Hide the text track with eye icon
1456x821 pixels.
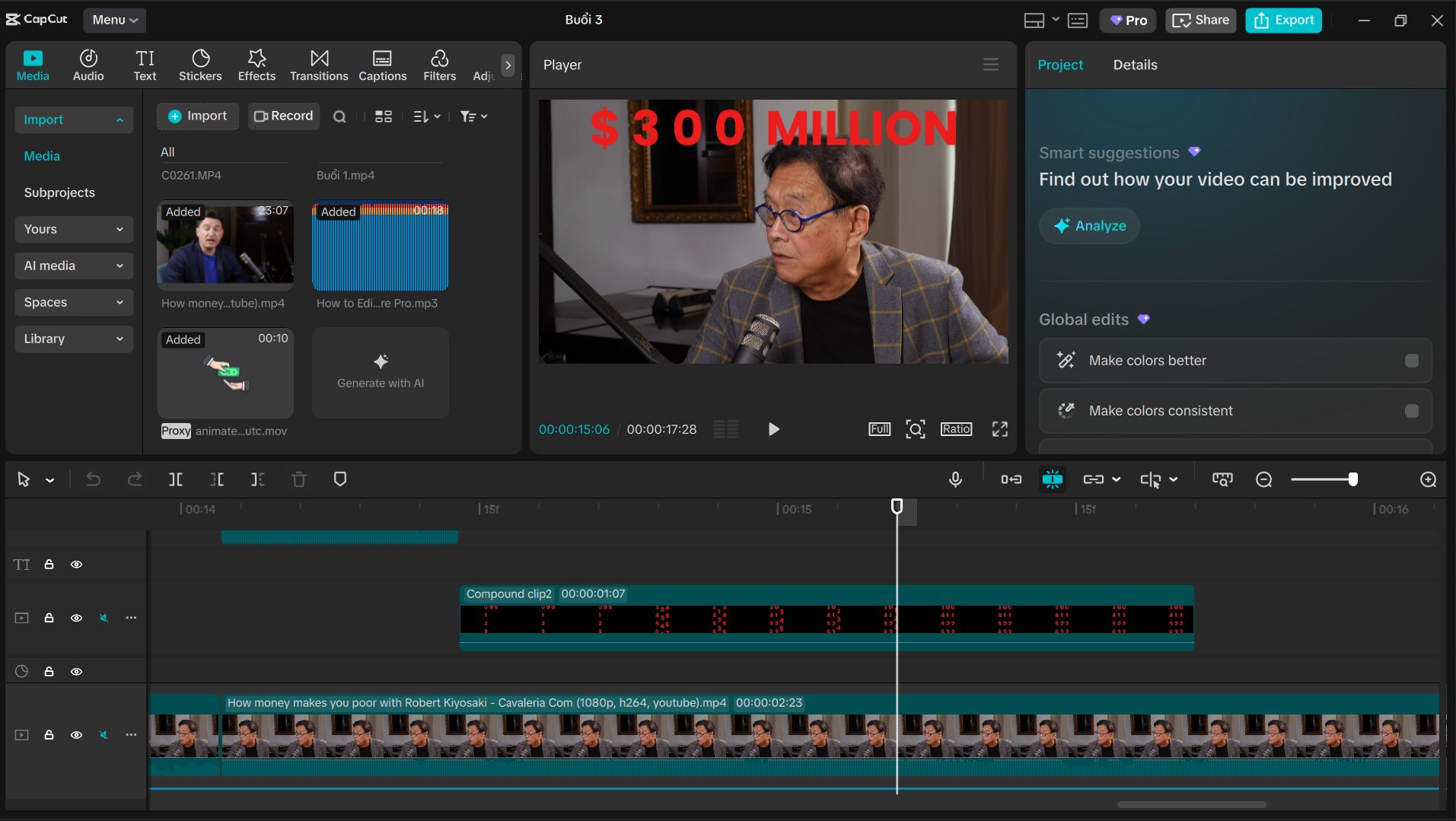pos(76,565)
